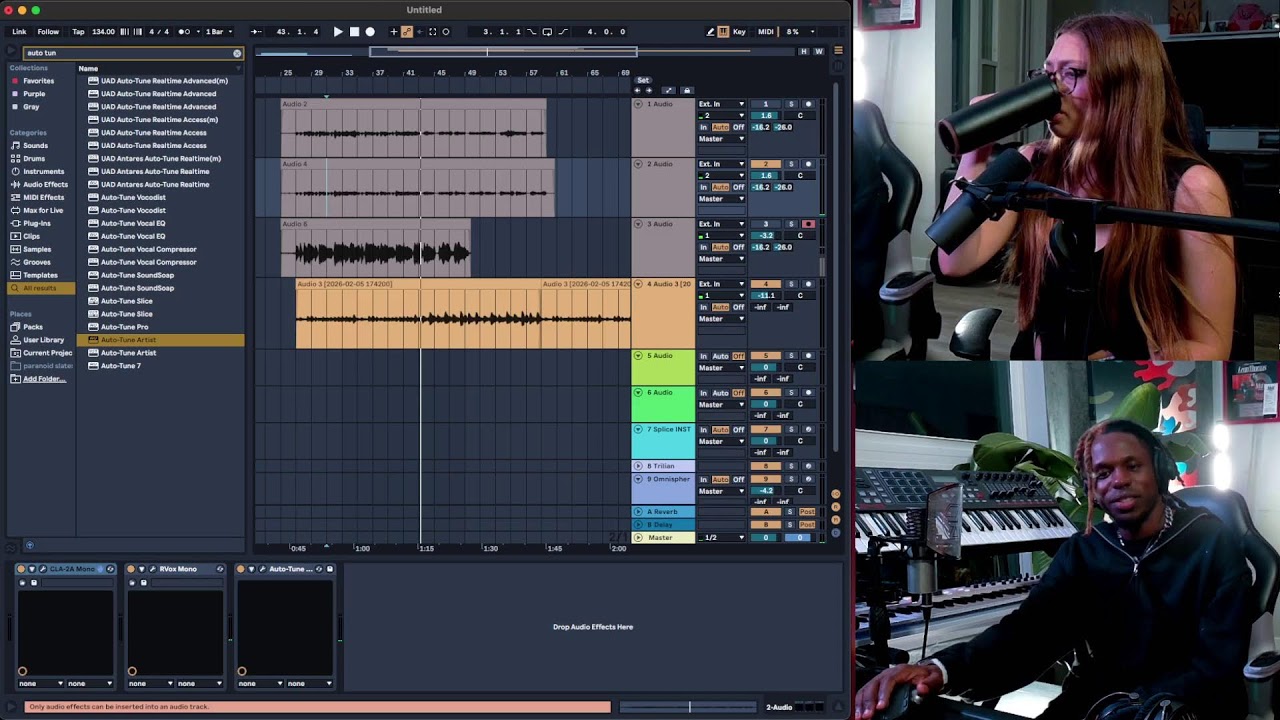Click Add Folder link in Places
1280x720 pixels.
(44, 379)
